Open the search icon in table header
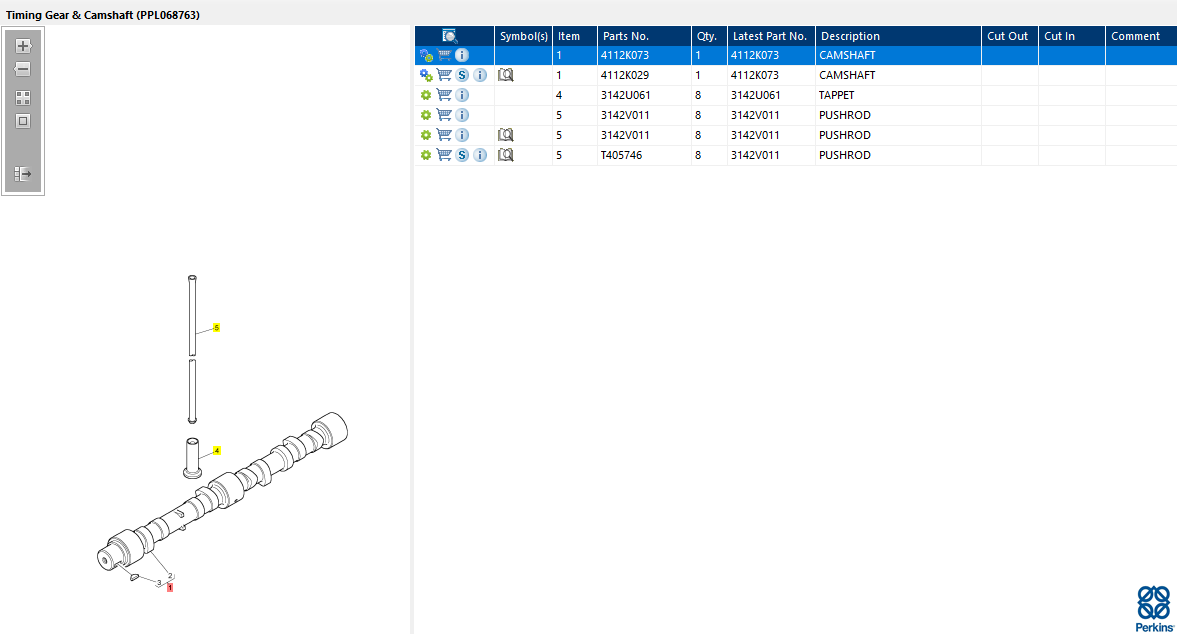 tap(450, 36)
